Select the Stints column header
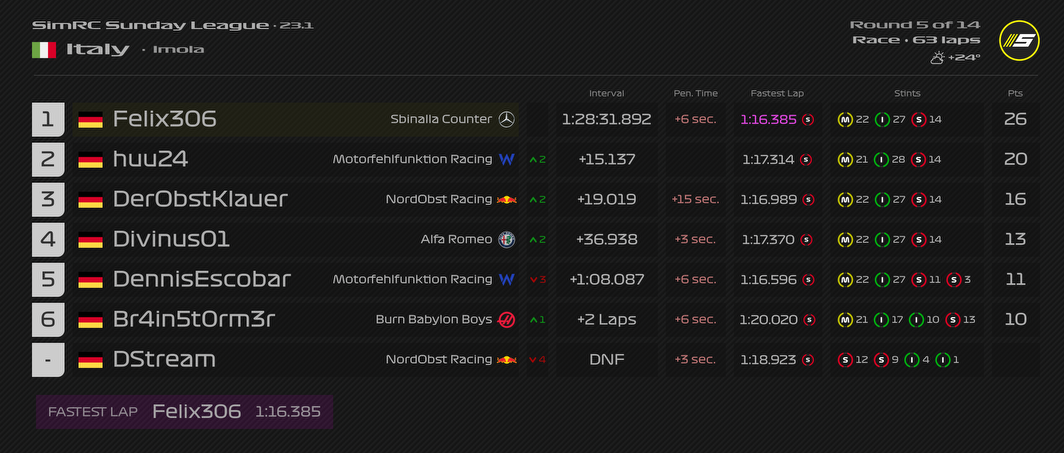This screenshot has height=453, width=1064. (905, 93)
